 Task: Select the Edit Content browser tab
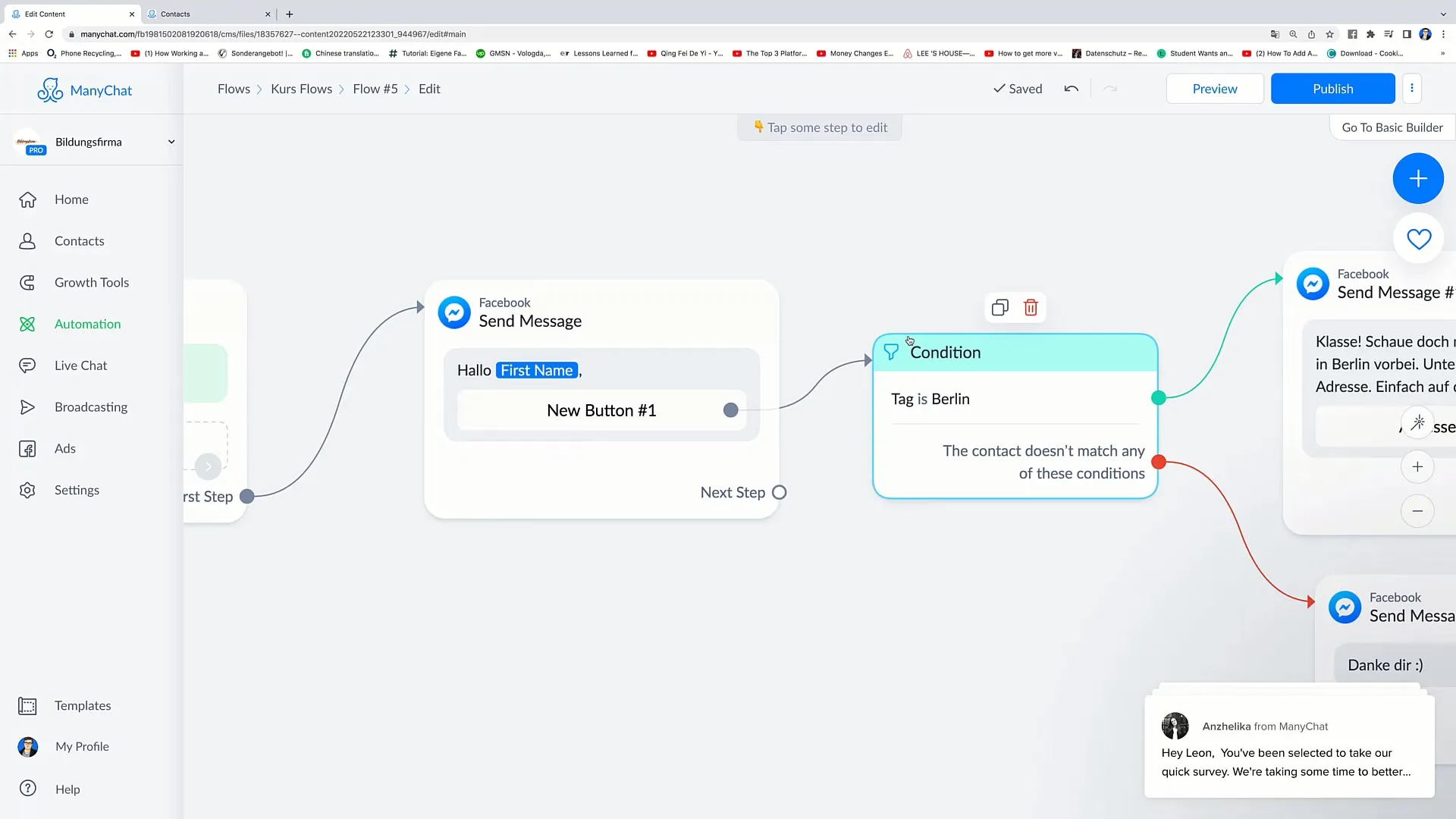[71, 14]
